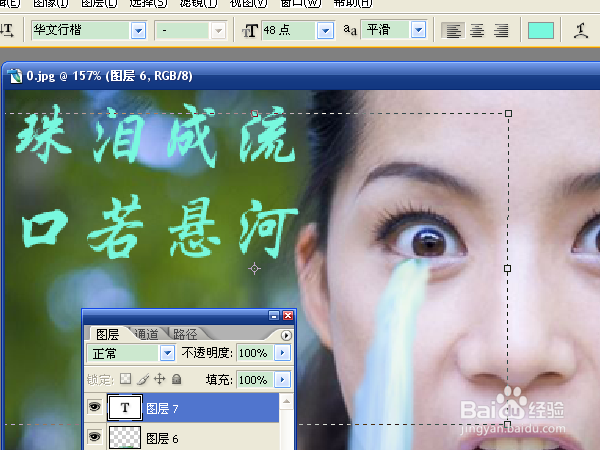Toggle lock position icon

tap(160, 379)
